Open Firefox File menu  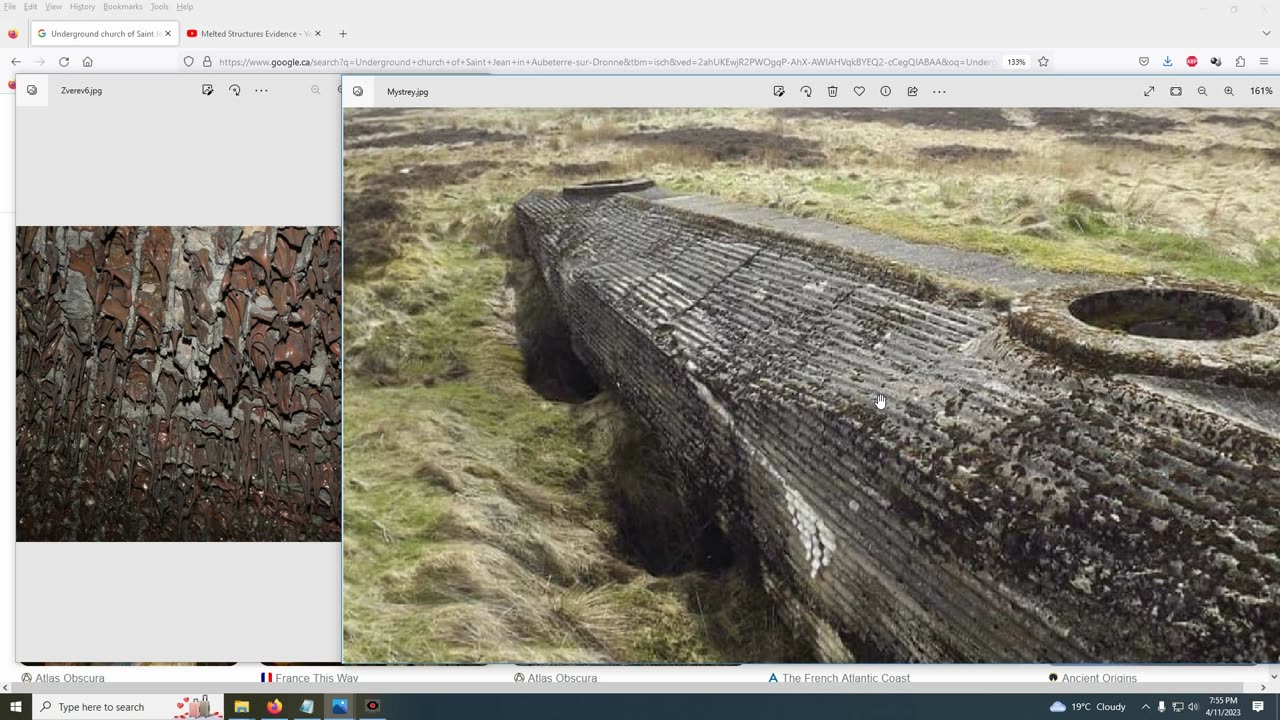tap(10, 7)
